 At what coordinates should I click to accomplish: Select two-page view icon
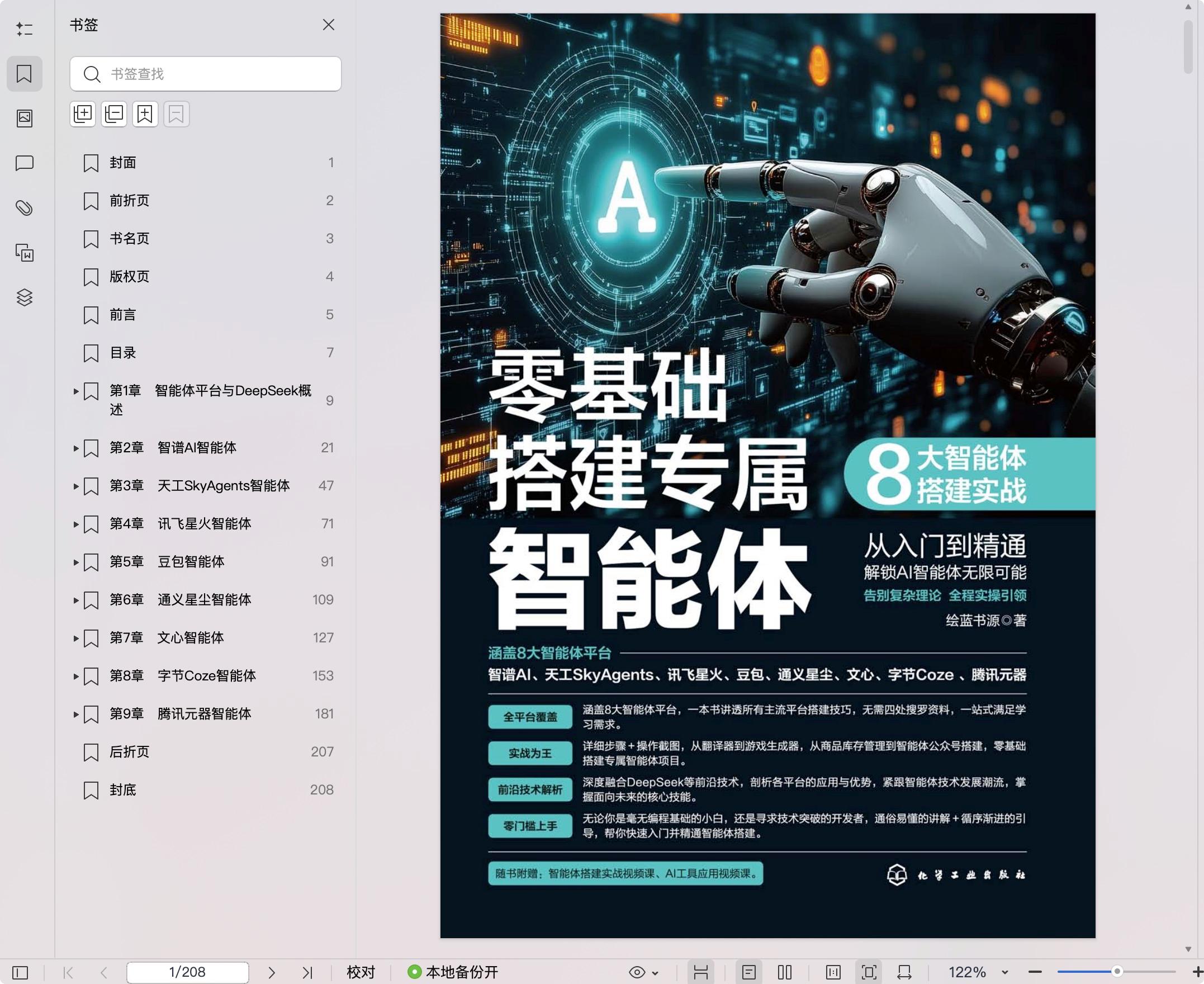(x=785, y=973)
